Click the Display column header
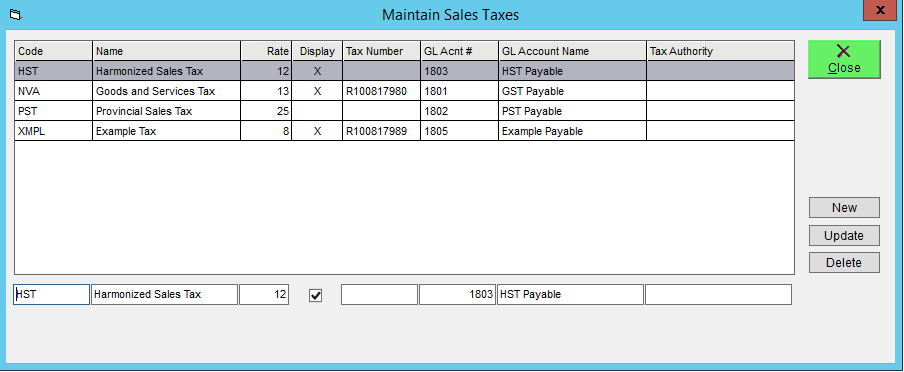The height and width of the screenshot is (372, 904). click(x=317, y=51)
